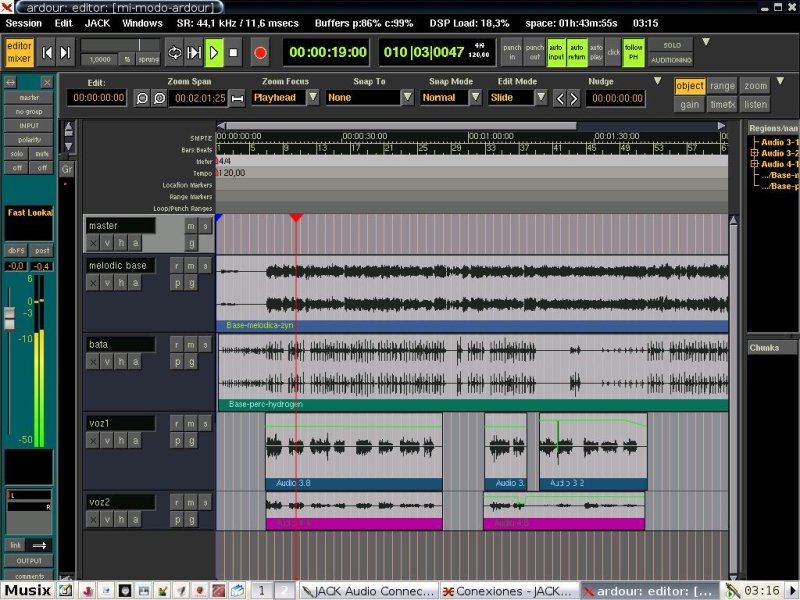Zoom in the timeline with the magnifier plus icon
The width and height of the screenshot is (800, 600).
coord(159,98)
